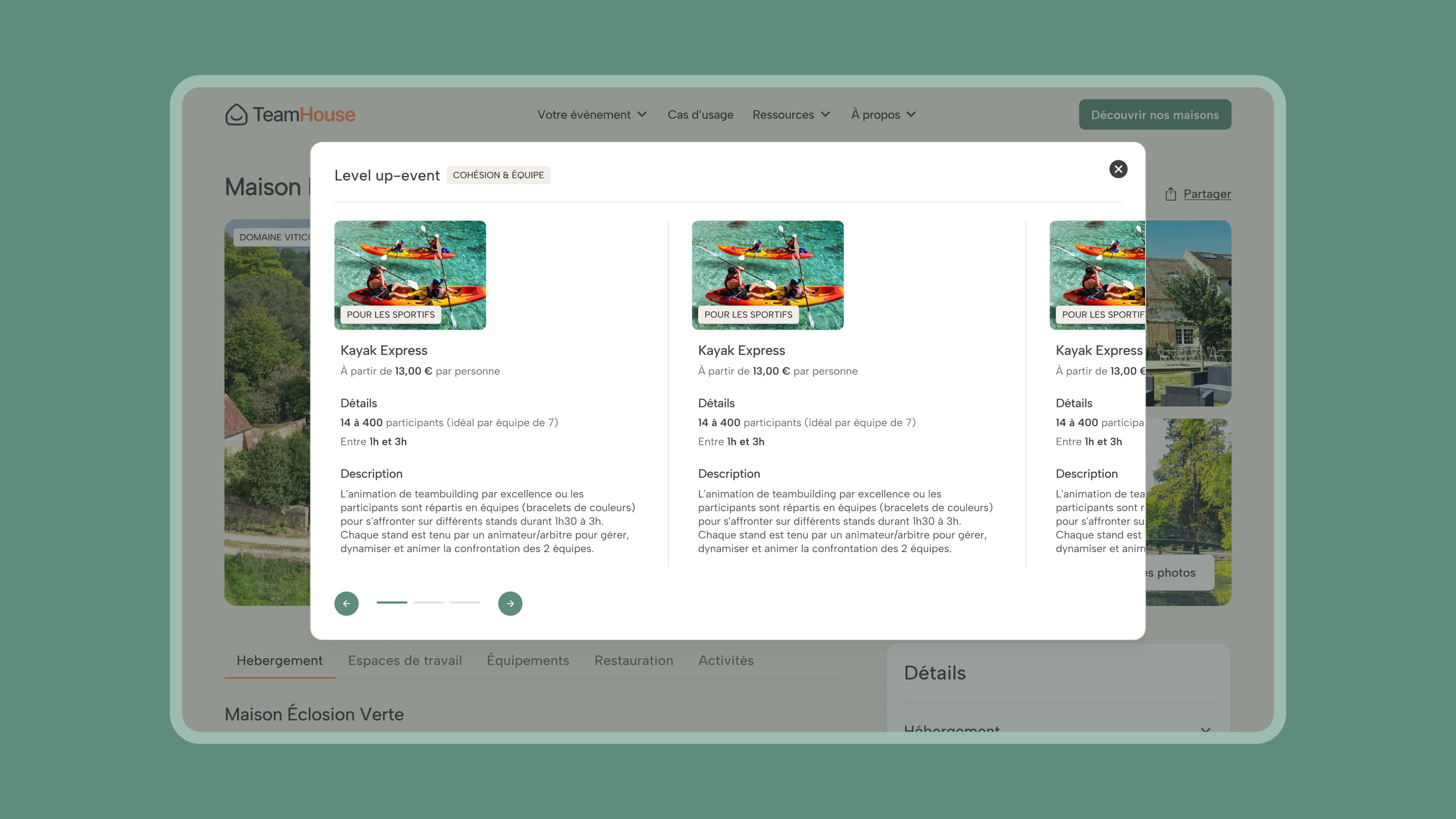Click the first card's Kayak Express title
1456x819 pixels.
coord(384,350)
